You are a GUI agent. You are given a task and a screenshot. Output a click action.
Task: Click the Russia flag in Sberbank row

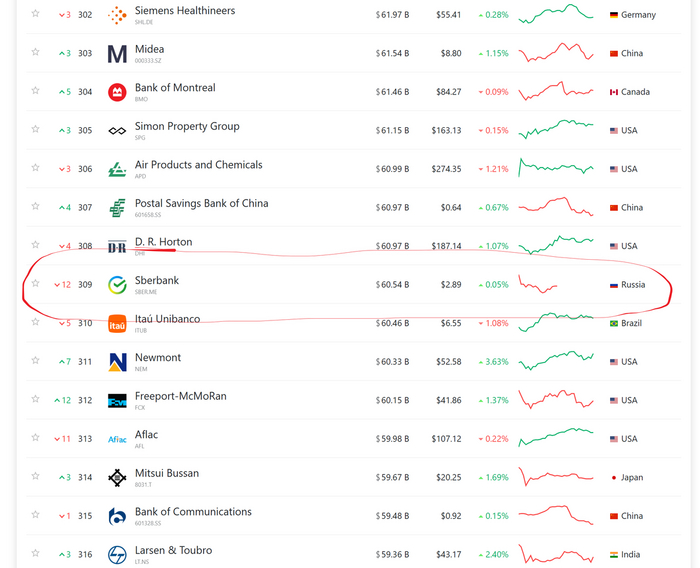coord(614,285)
